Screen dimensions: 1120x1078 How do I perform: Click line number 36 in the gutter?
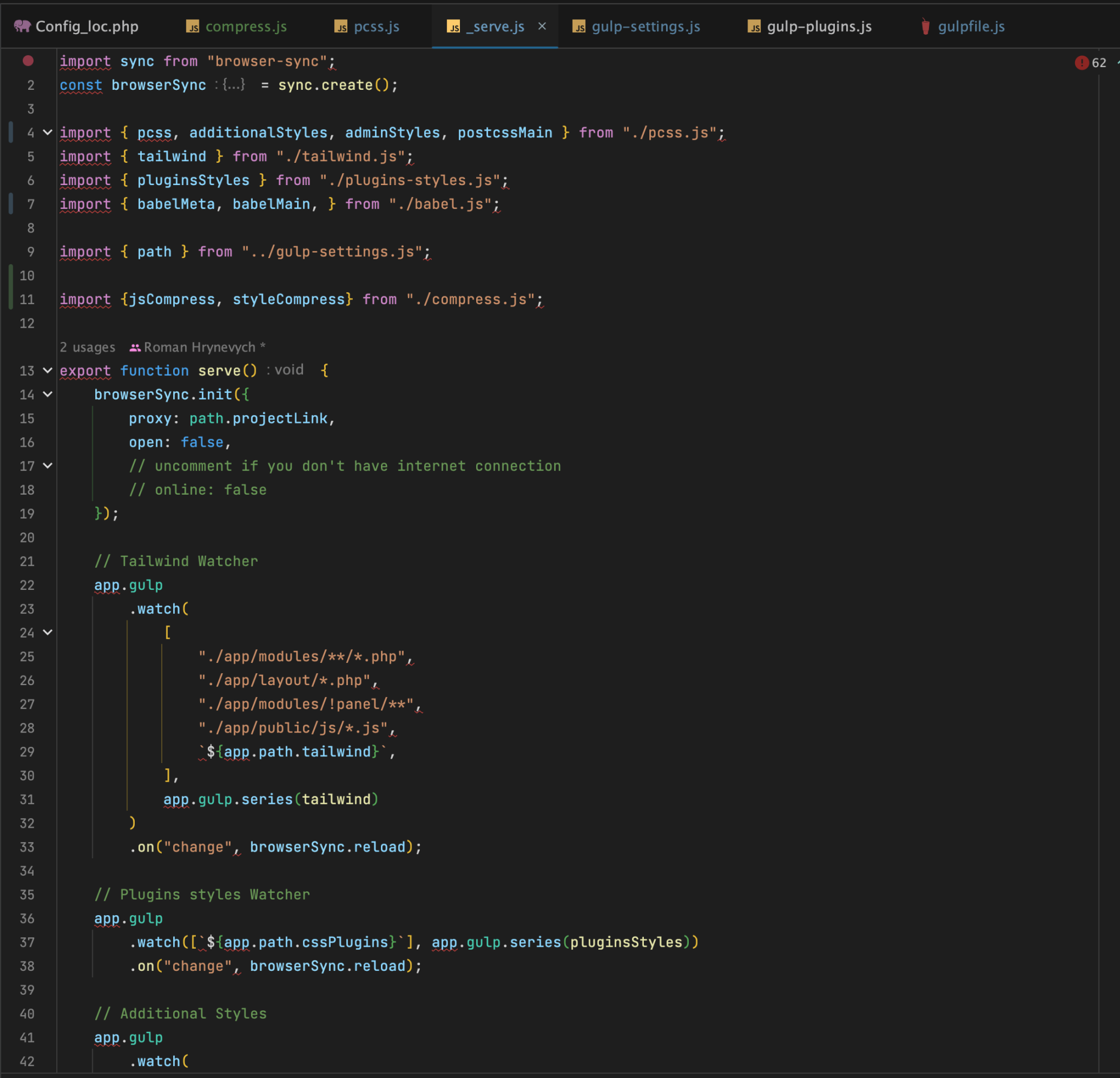(x=27, y=919)
